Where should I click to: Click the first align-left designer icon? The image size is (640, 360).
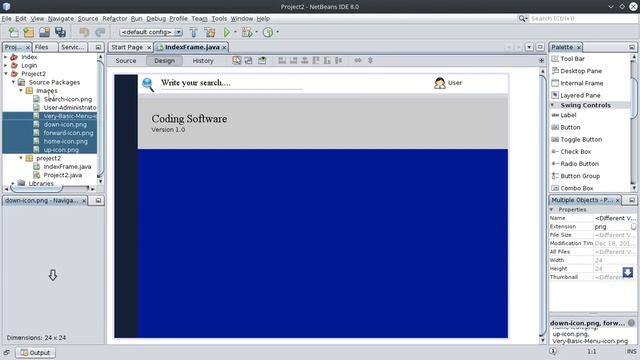coord(282,60)
